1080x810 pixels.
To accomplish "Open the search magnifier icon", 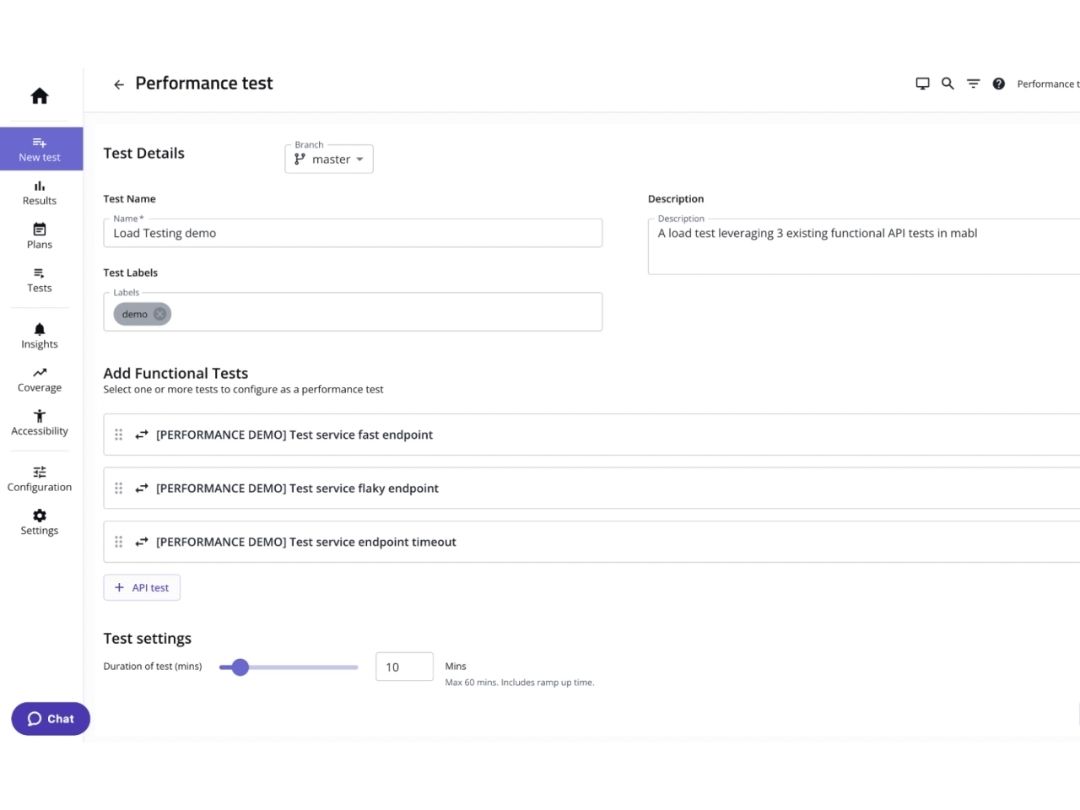I will coord(948,83).
